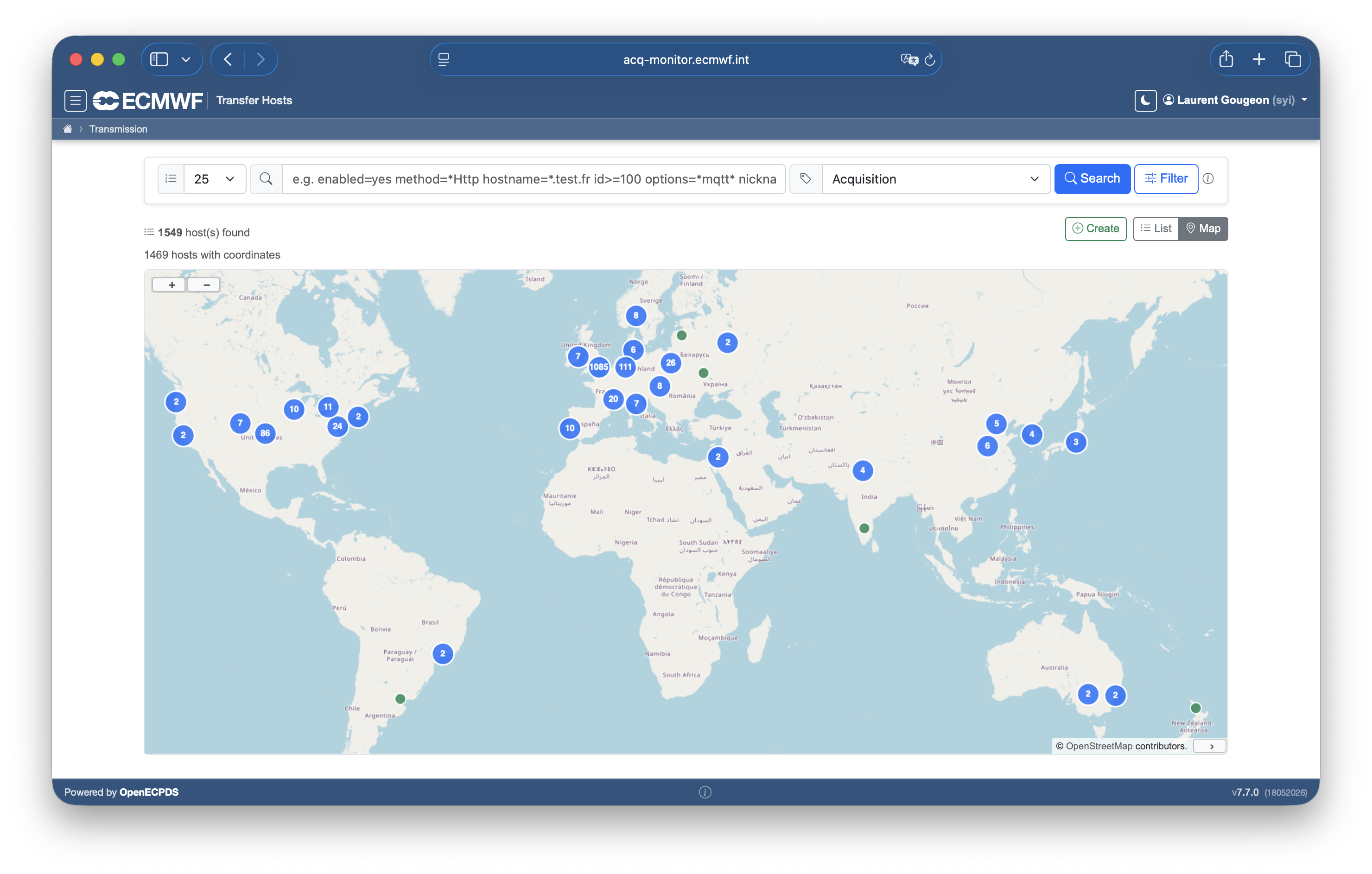Select the 86 cluster in United States
This screenshot has height=874, width=1372.
[265, 433]
